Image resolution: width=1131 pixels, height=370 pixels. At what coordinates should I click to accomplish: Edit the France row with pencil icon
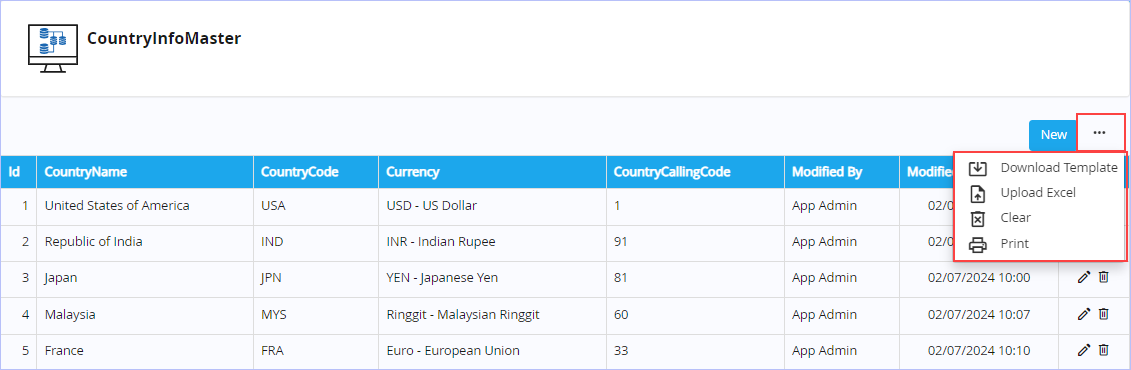point(1083,351)
